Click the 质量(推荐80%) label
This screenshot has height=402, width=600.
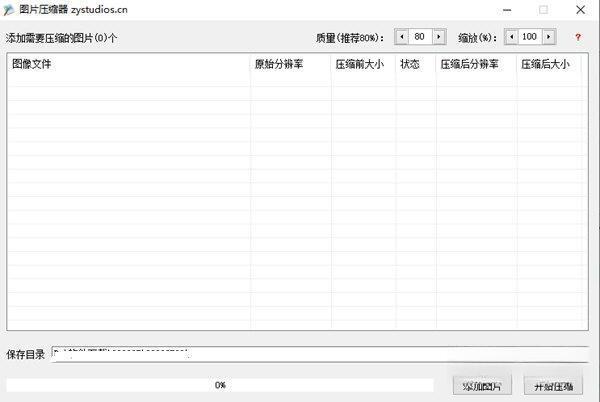click(350, 38)
